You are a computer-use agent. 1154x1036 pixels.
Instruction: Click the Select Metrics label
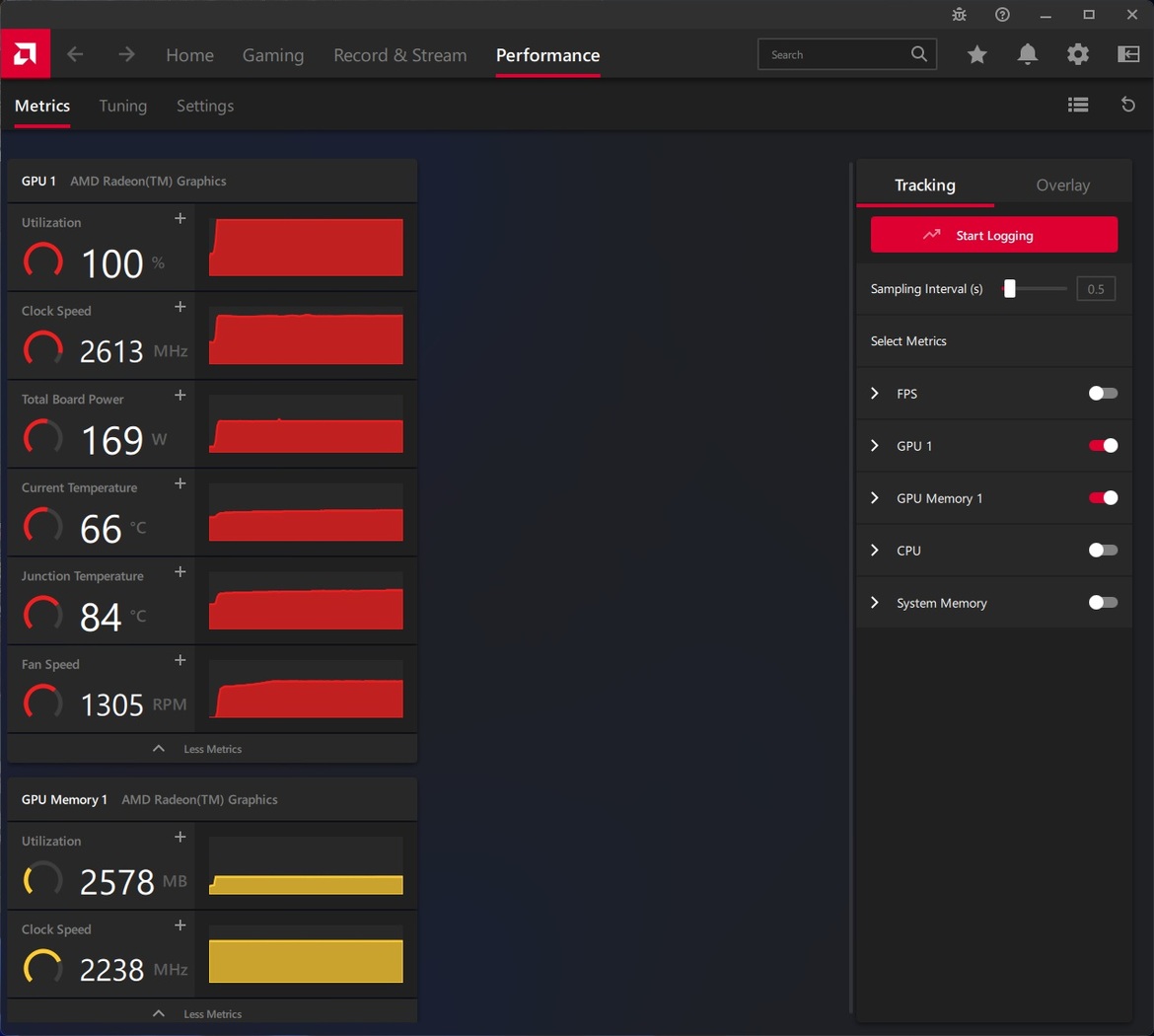908,341
